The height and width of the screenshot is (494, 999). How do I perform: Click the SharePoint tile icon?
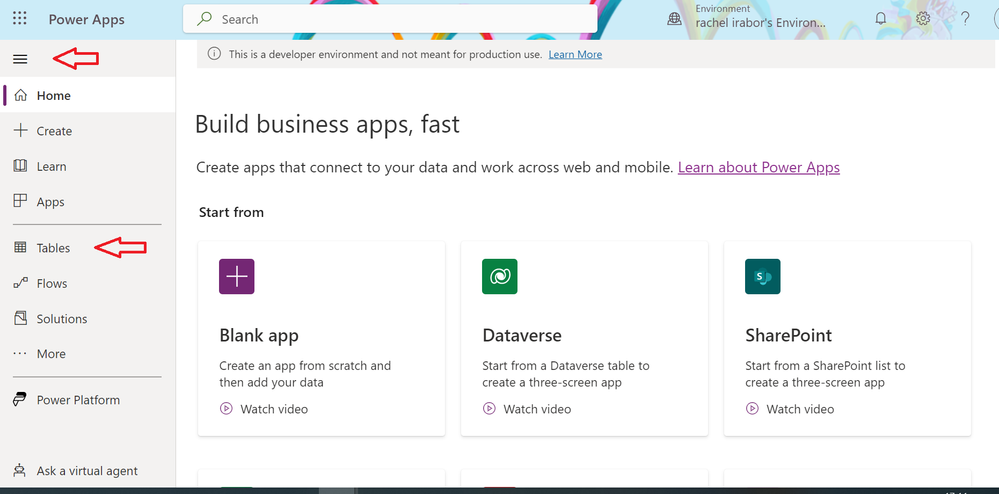tap(763, 277)
